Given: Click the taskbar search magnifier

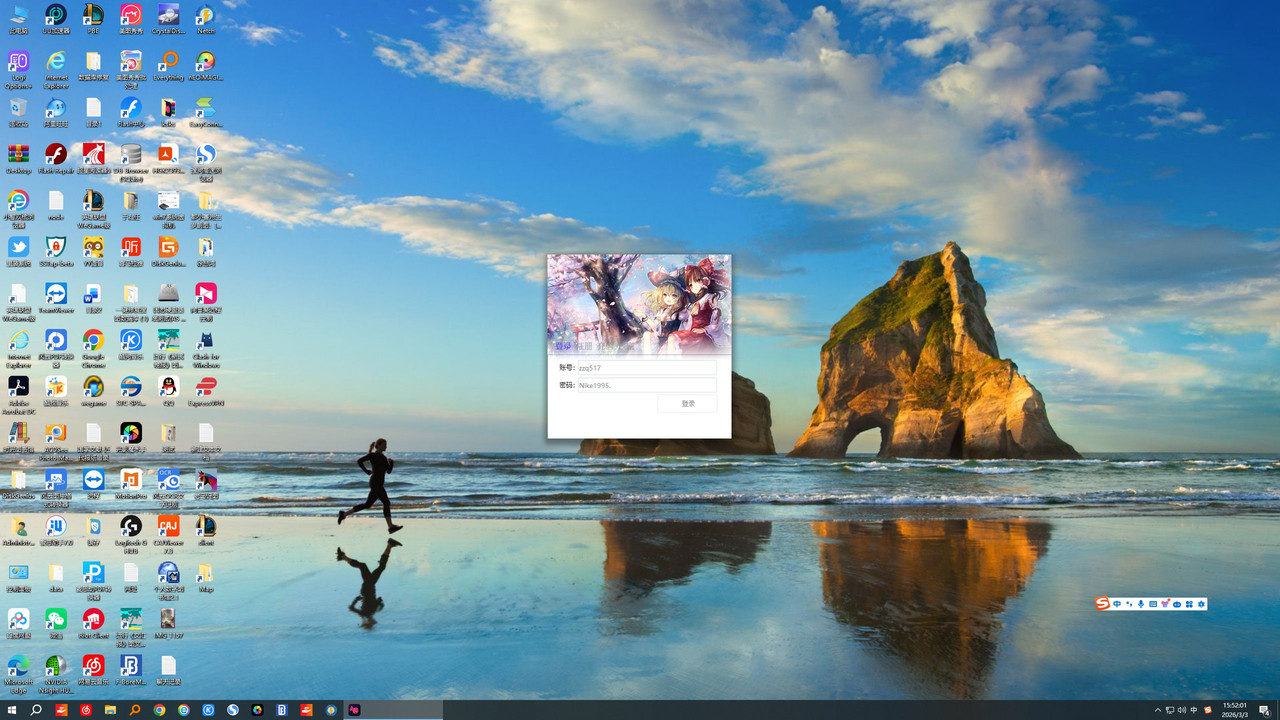Looking at the screenshot, I should click(36, 710).
